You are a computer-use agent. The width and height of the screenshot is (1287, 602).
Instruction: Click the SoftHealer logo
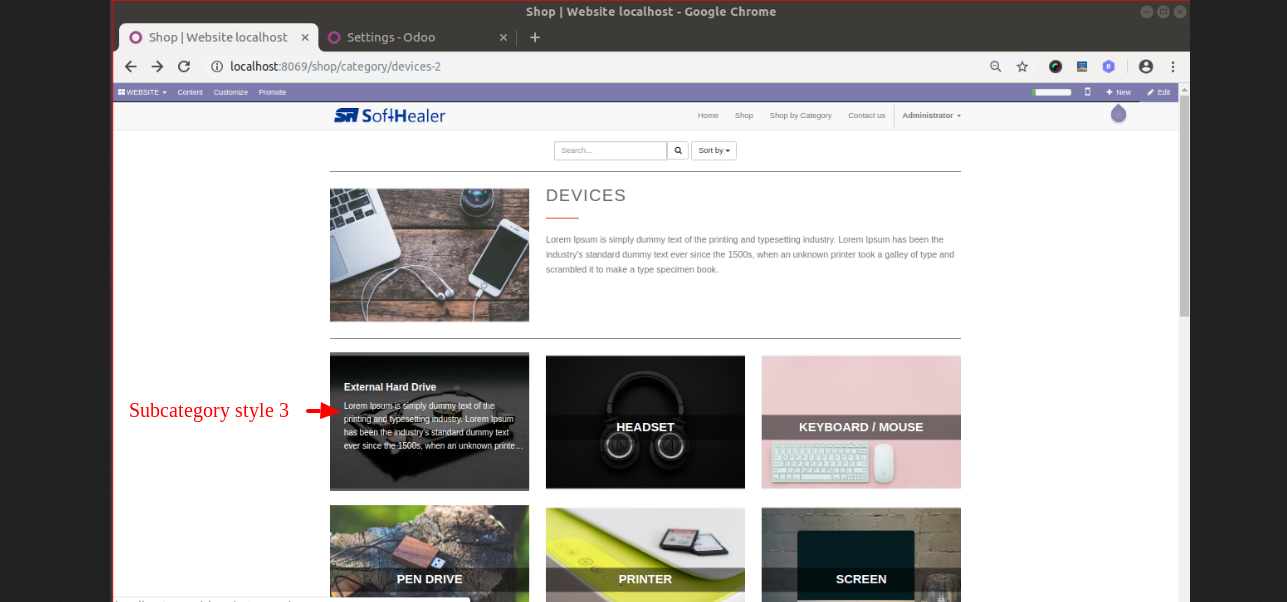click(390, 115)
